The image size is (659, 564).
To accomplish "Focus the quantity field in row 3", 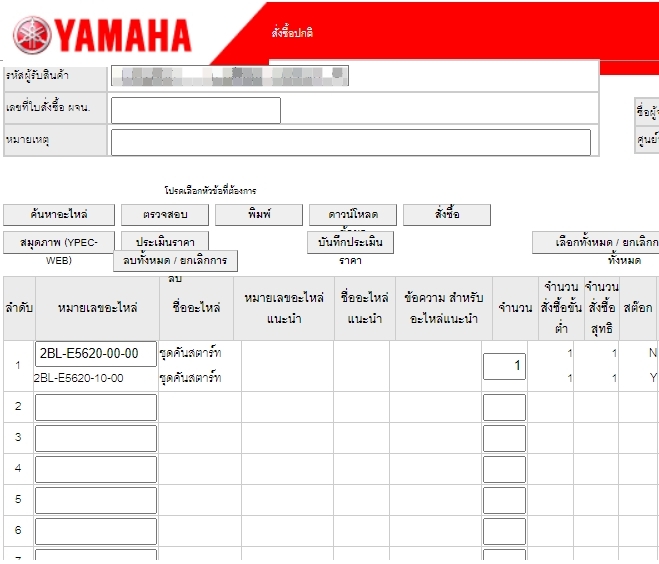I will point(504,438).
